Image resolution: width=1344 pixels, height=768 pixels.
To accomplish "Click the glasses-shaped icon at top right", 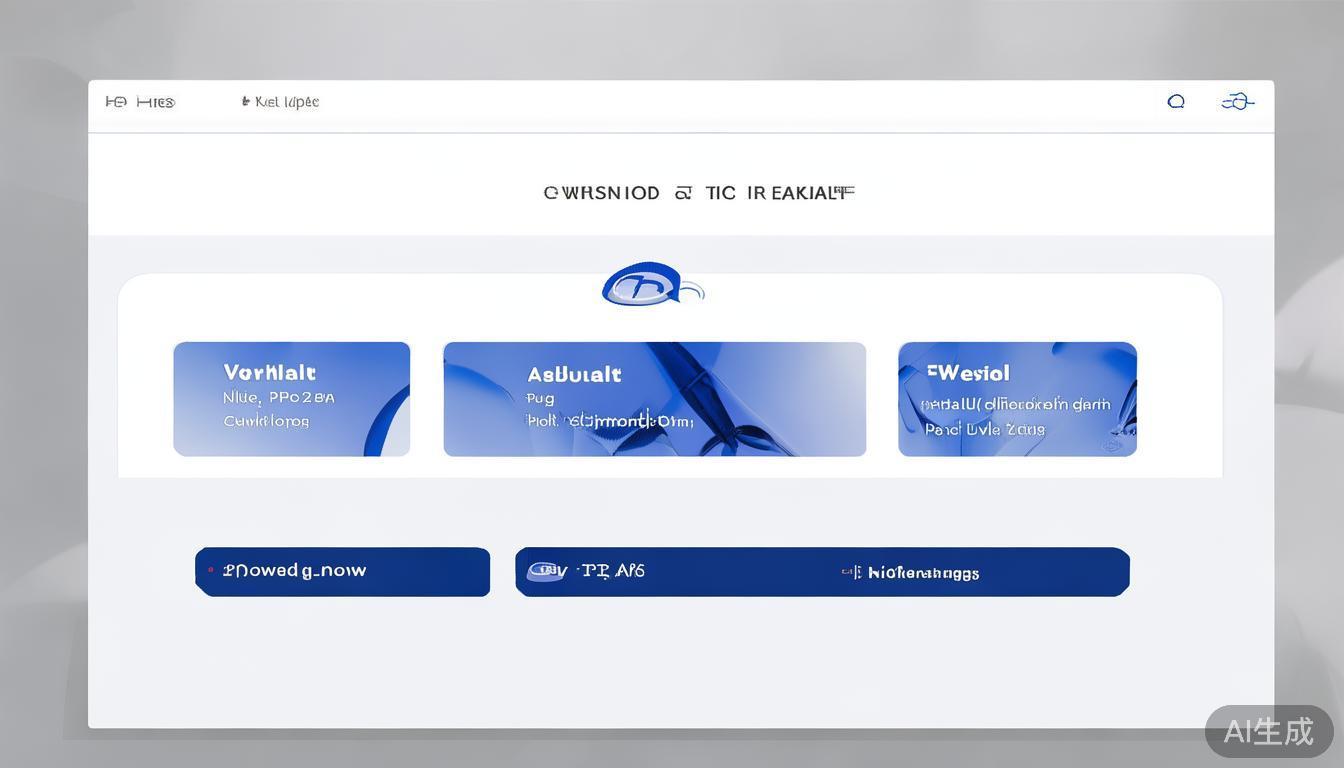I will [1237, 101].
